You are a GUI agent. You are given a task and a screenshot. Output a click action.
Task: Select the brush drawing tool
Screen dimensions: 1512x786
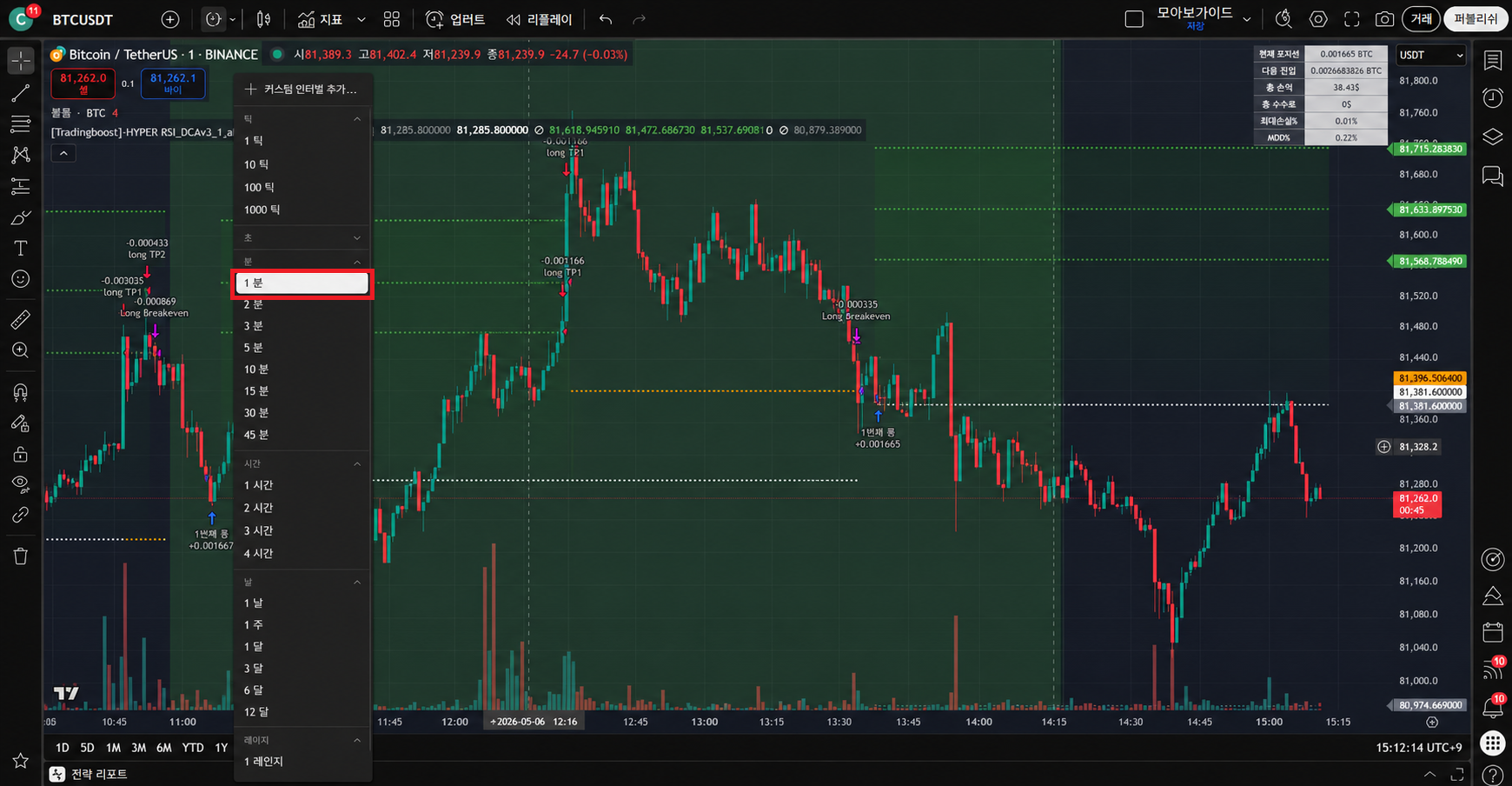point(21,217)
